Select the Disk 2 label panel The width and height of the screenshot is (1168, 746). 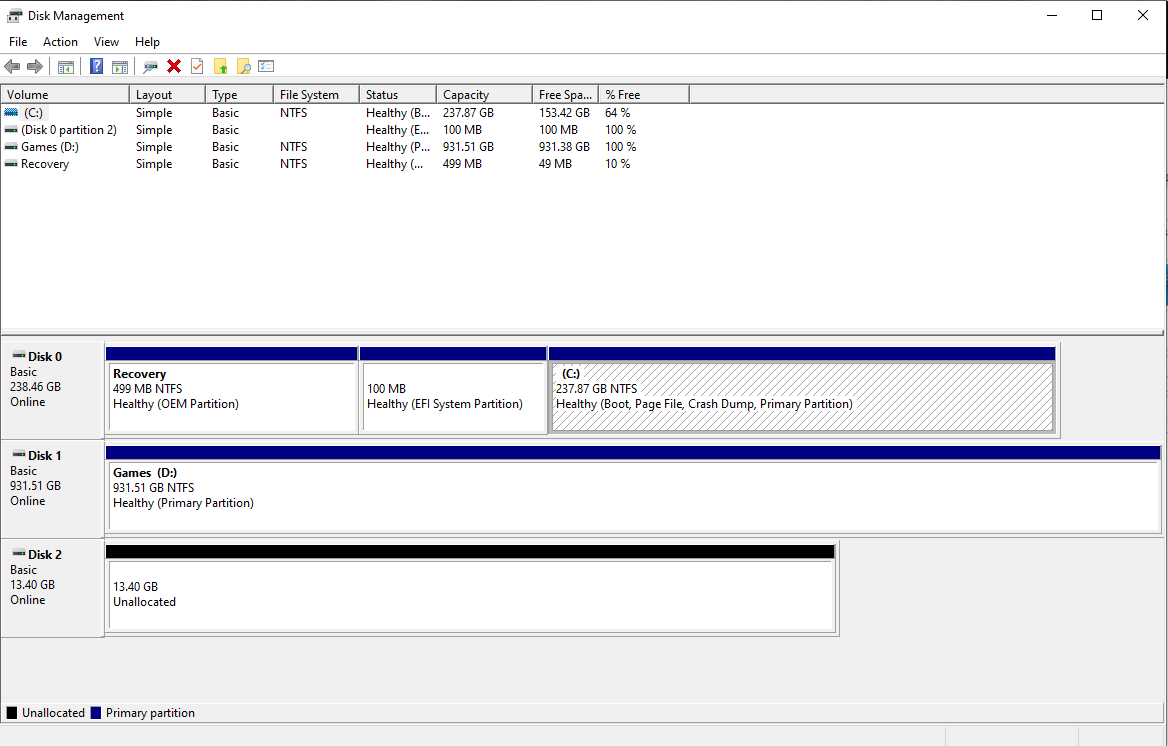(52, 588)
